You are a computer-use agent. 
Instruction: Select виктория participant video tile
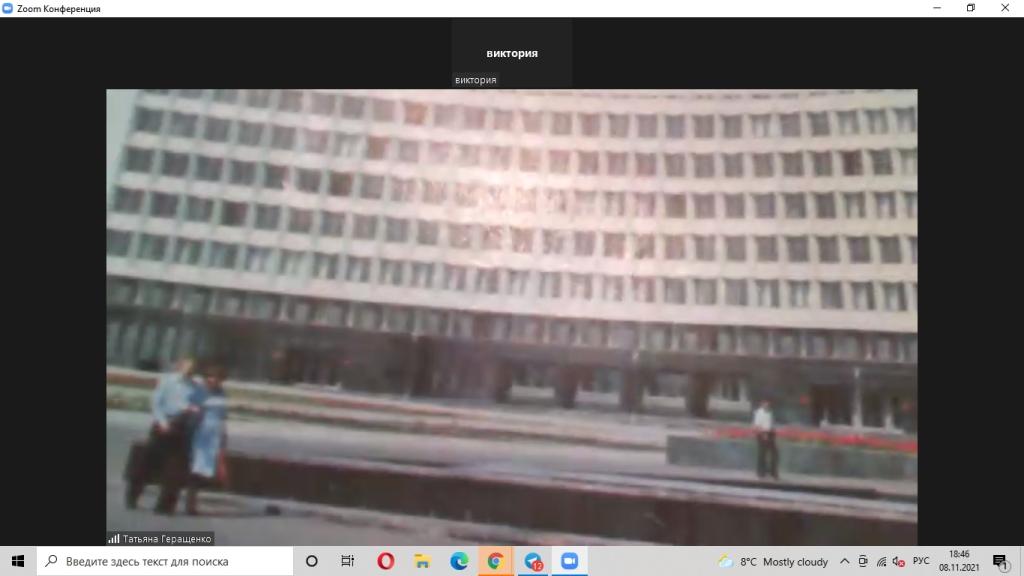[x=512, y=53]
